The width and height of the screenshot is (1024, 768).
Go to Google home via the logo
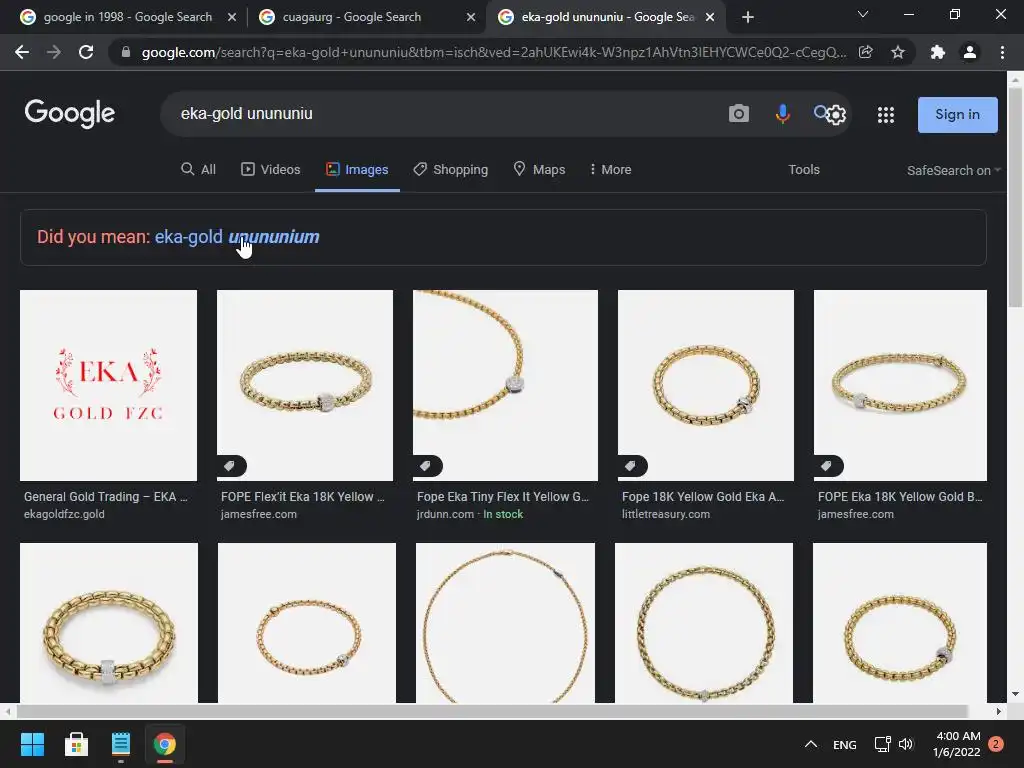[70, 114]
